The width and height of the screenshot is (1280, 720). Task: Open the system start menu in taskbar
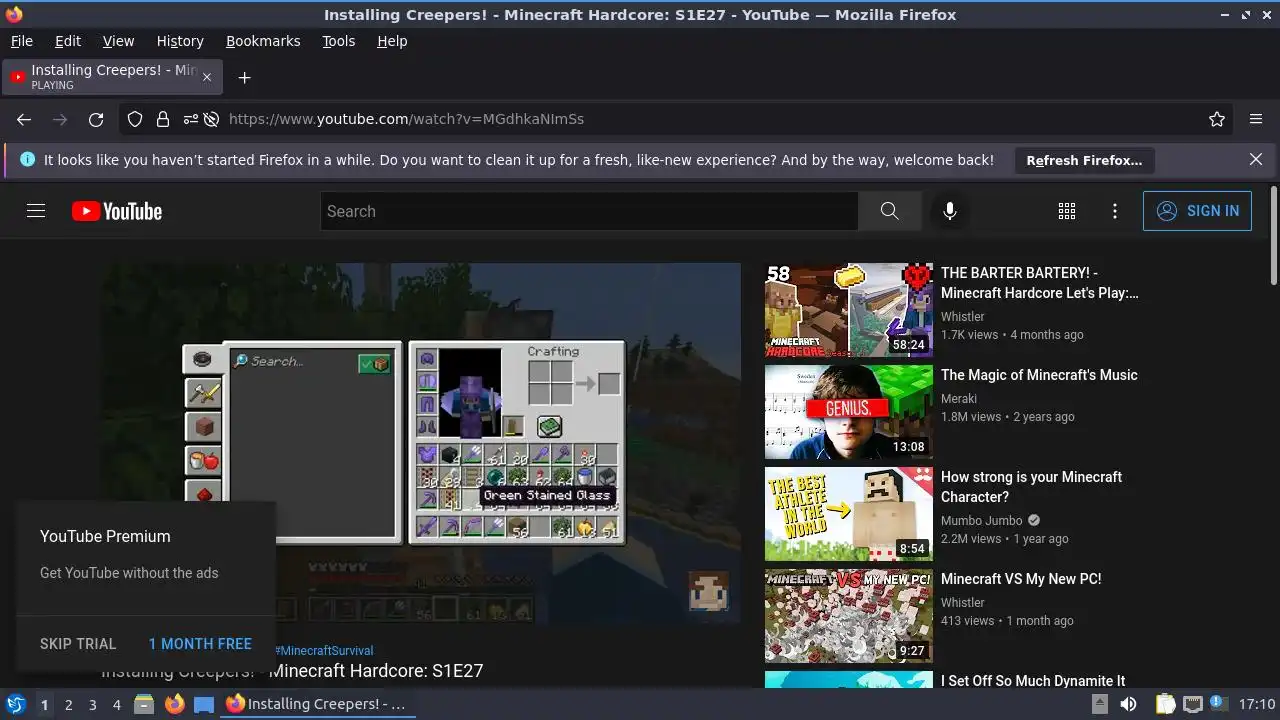pos(15,704)
